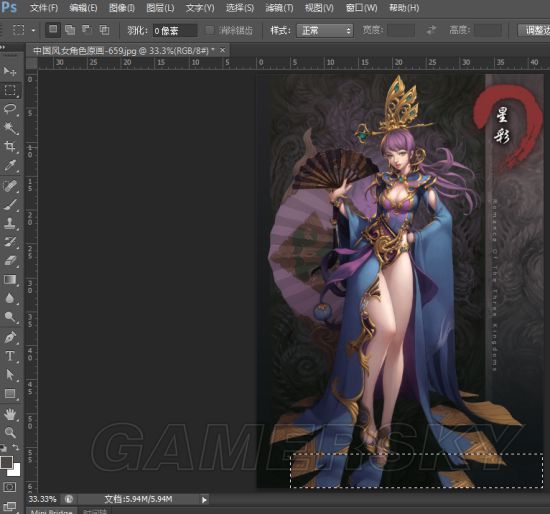Viewport: 550px width, 514px height.
Task: Select the Healing Brush tool
Action: [9, 186]
